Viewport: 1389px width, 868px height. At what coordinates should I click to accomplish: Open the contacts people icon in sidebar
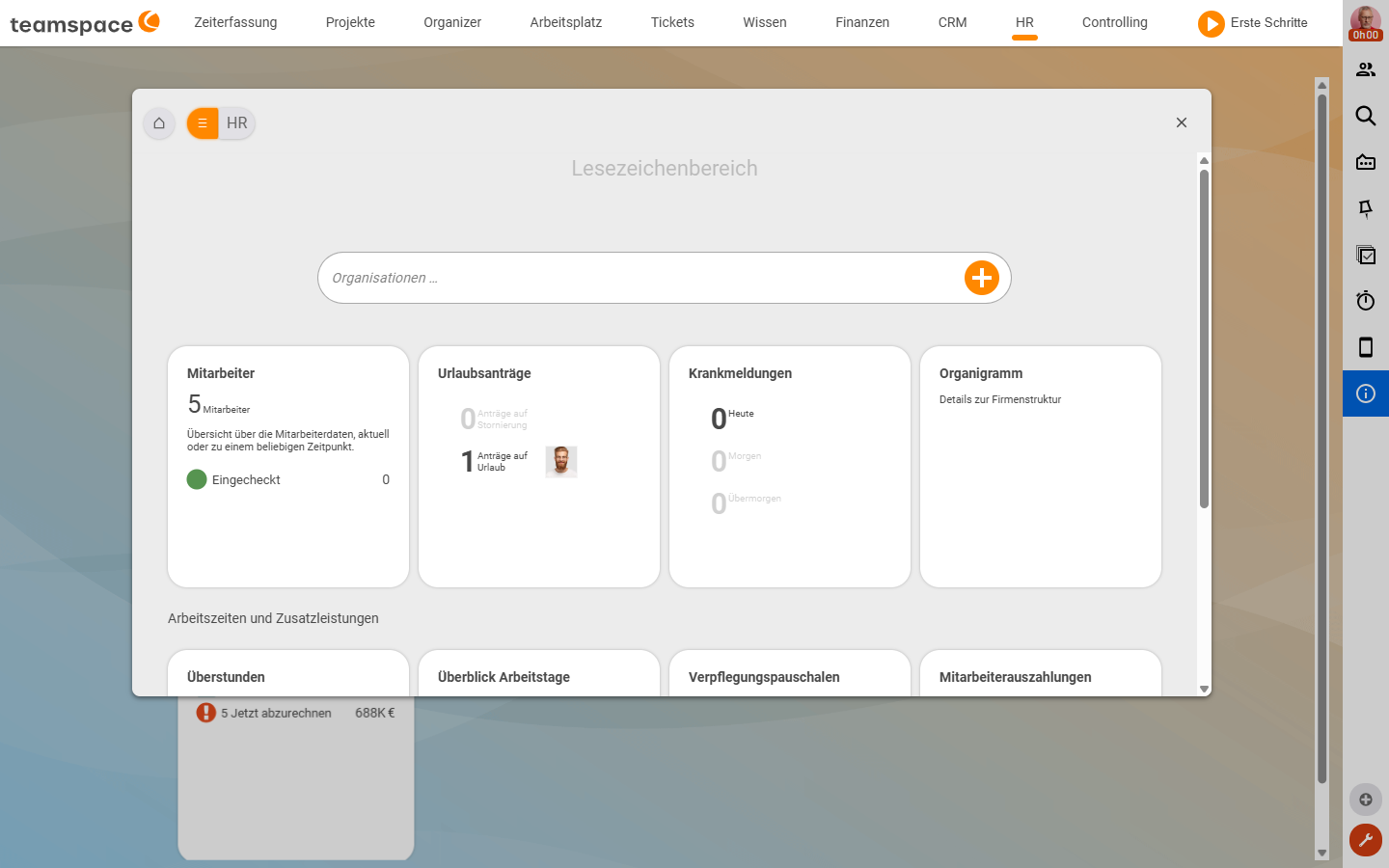click(x=1366, y=69)
